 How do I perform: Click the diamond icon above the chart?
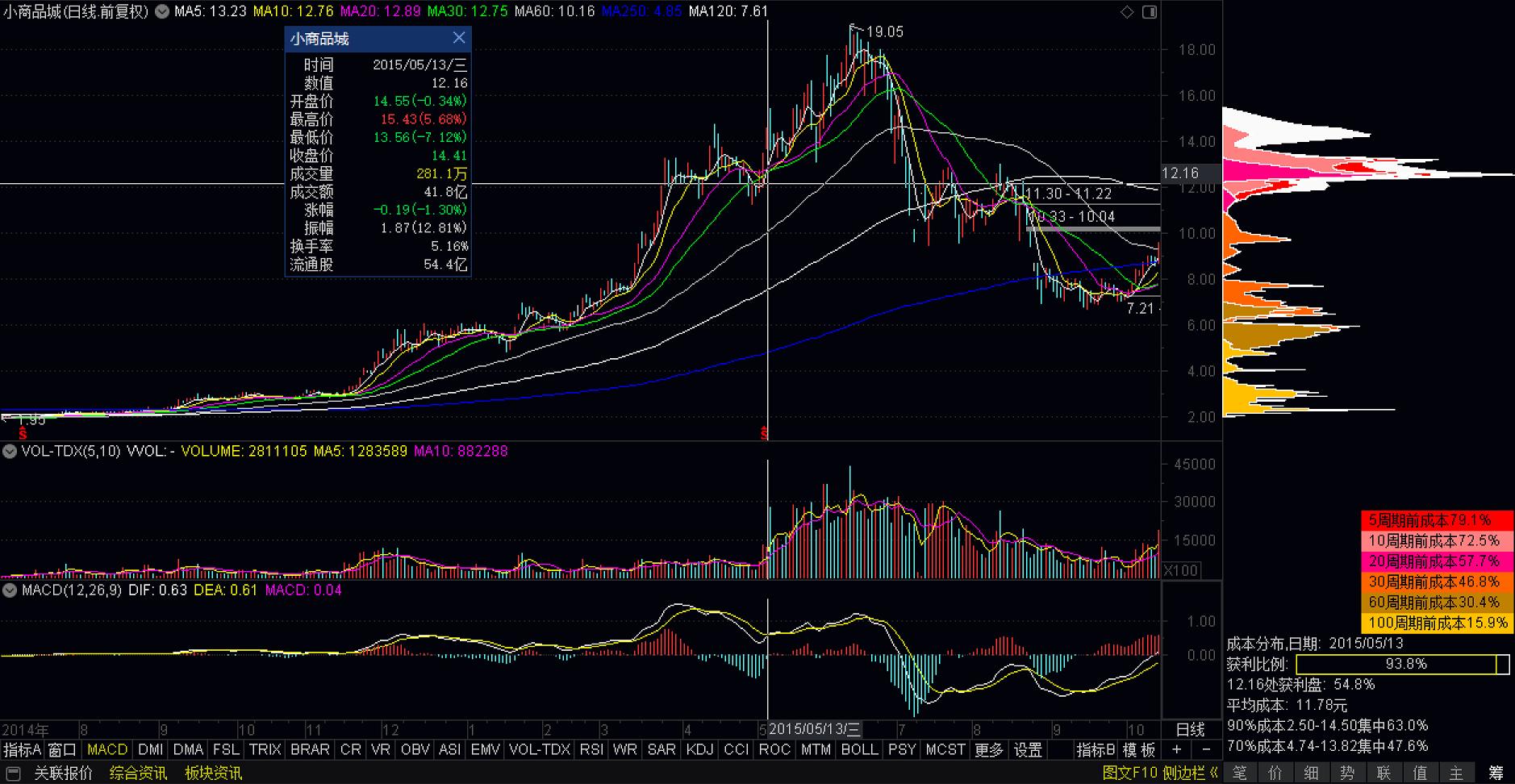click(x=1127, y=11)
